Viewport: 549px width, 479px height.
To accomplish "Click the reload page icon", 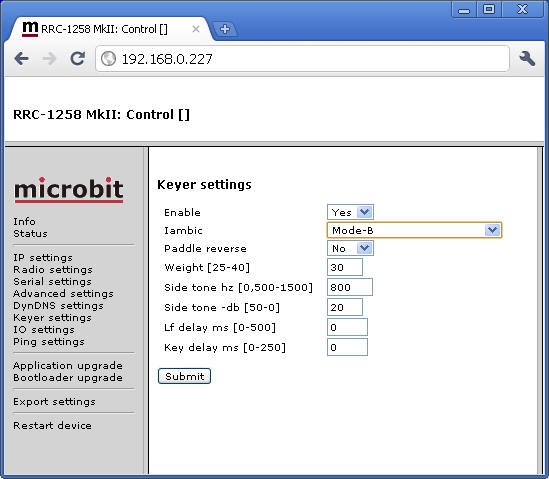I will click(77, 58).
